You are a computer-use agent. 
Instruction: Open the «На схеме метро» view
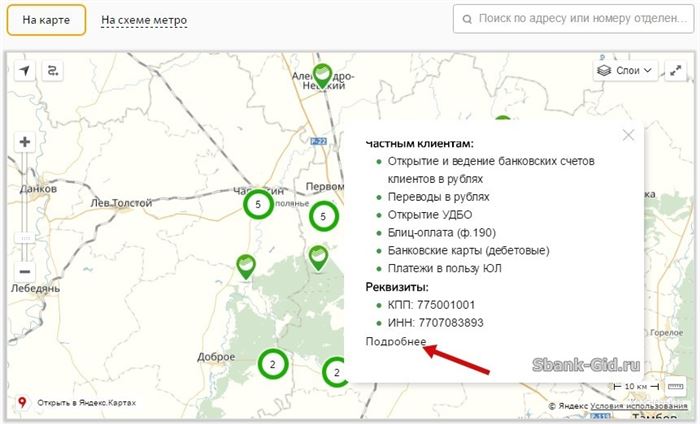pos(144,20)
